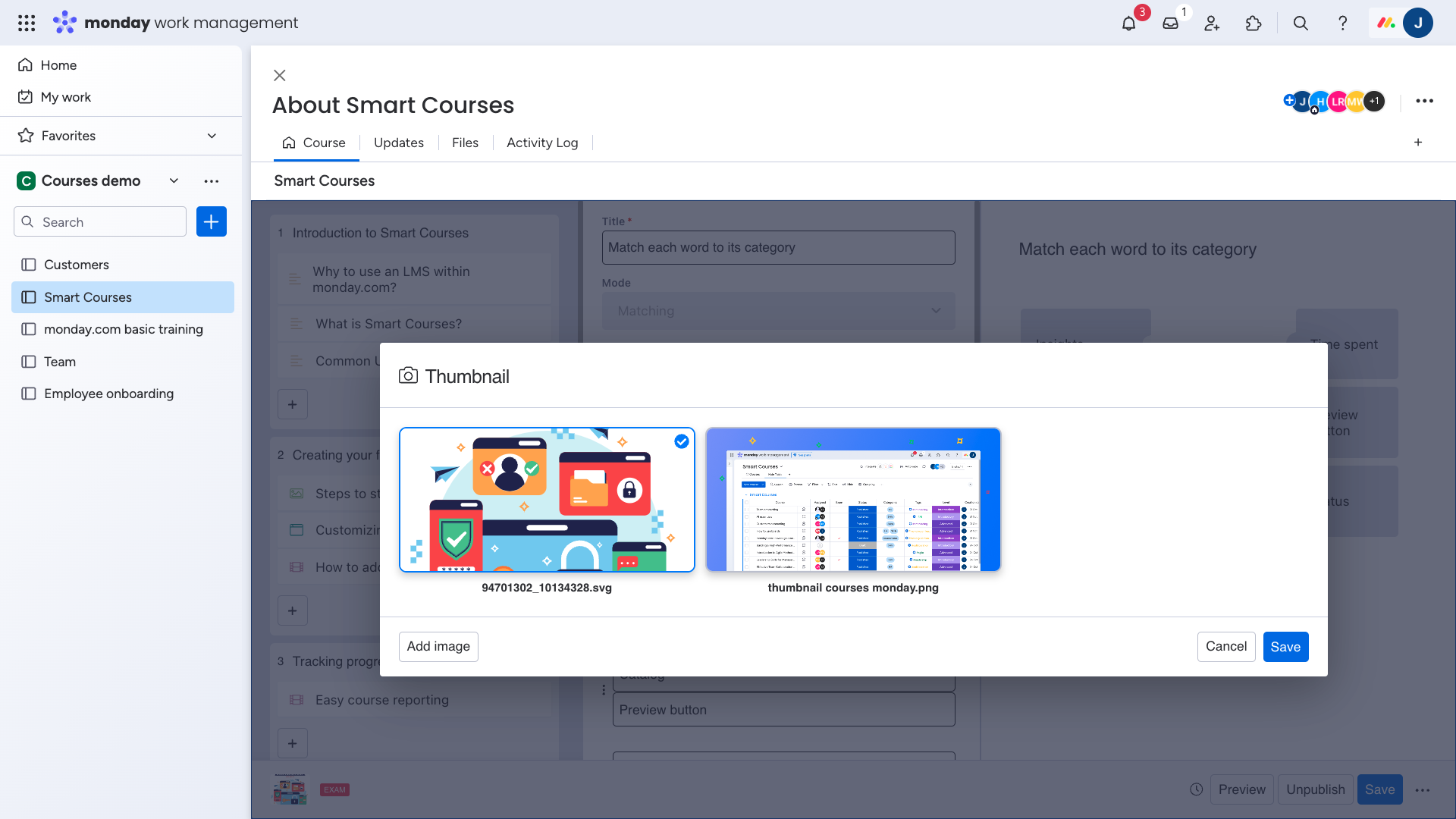Screen dimensions: 1456x819
Task: Open lesson What is Smart Courses?
Action: click(x=414, y=324)
